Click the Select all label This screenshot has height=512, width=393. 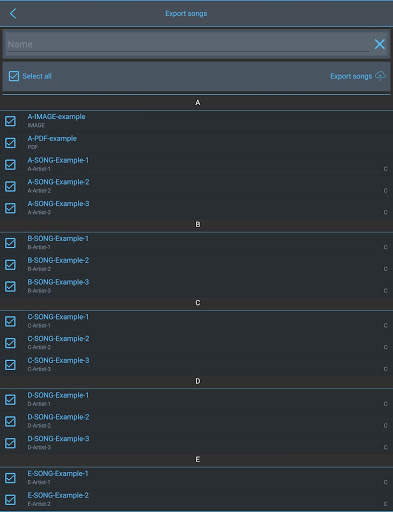(37, 76)
